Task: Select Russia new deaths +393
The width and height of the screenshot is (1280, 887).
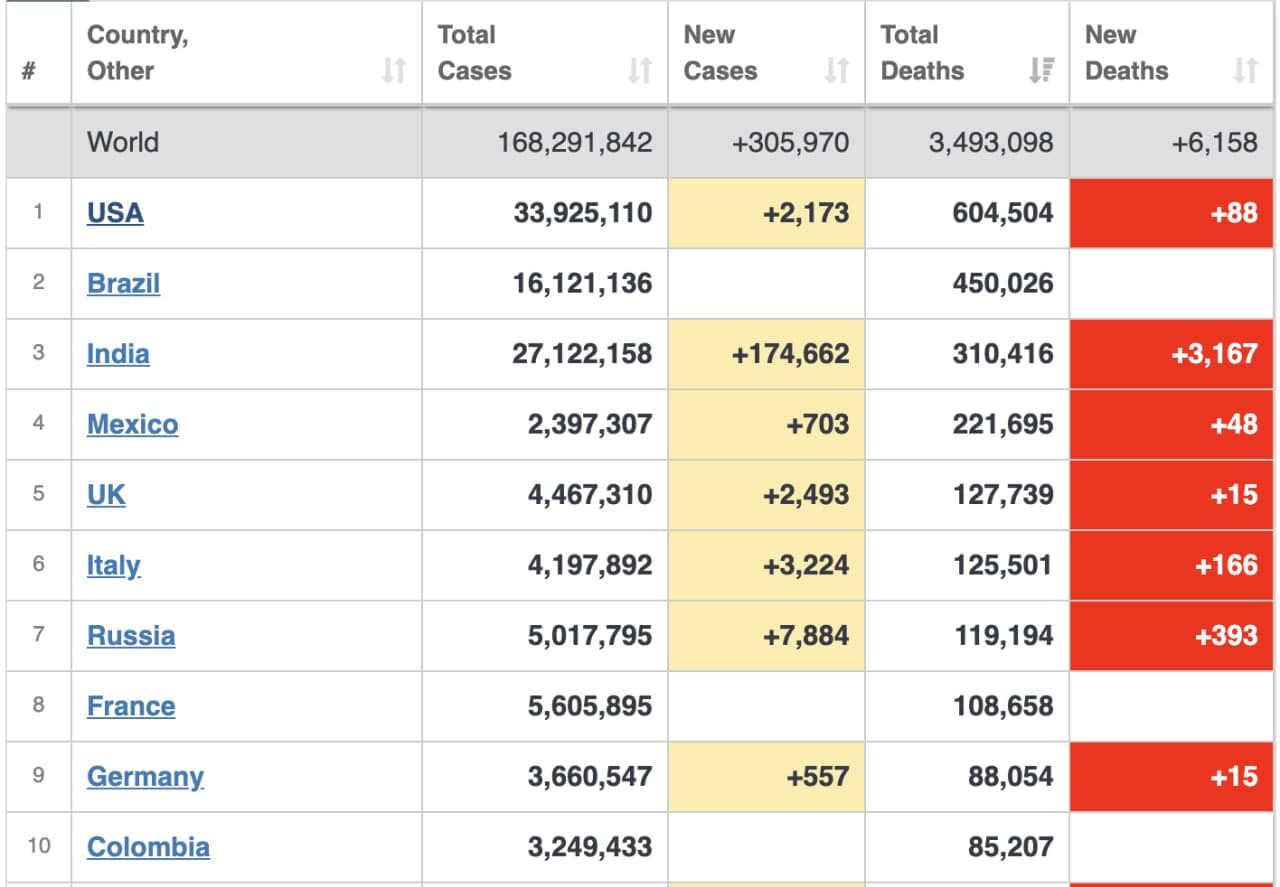Action: pos(1227,636)
